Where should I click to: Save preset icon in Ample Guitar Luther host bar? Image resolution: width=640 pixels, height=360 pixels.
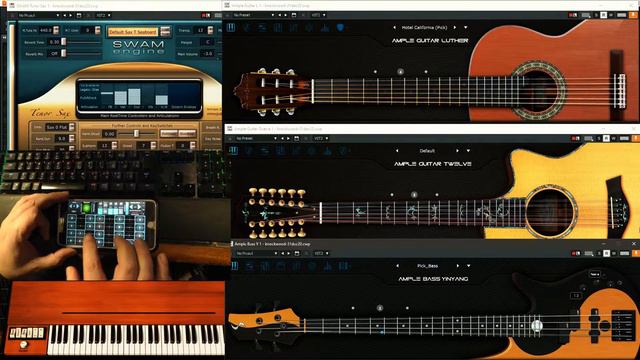click(294, 15)
